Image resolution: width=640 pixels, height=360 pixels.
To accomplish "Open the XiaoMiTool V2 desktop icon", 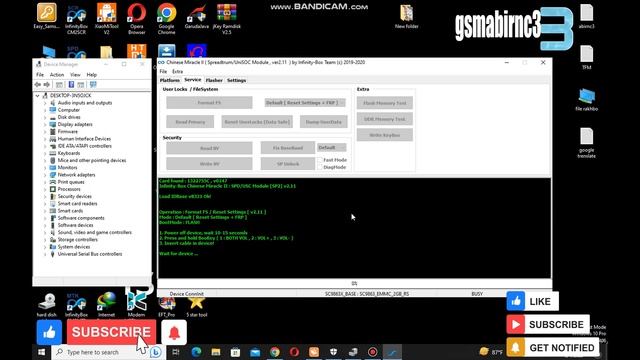I will coord(107,18).
